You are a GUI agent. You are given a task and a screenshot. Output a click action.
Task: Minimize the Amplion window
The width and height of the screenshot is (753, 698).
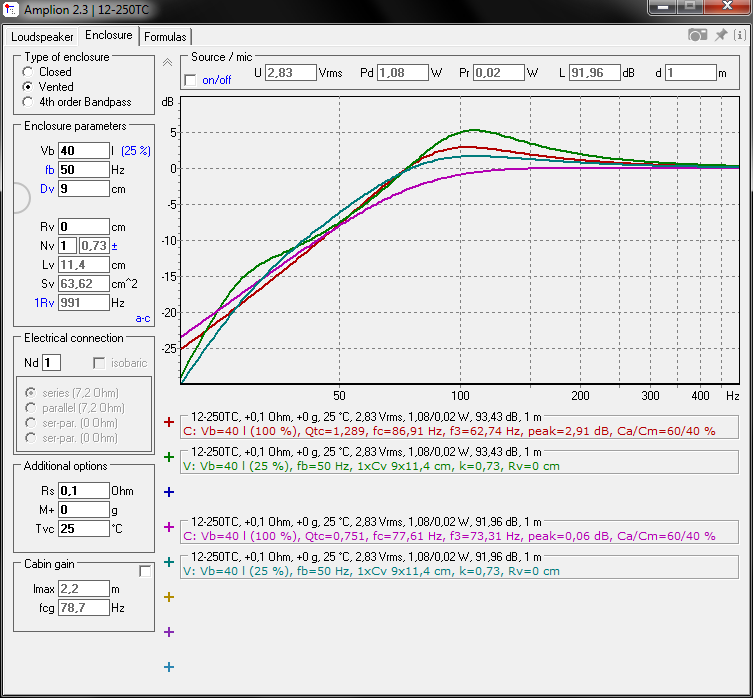tap(663, 7)
